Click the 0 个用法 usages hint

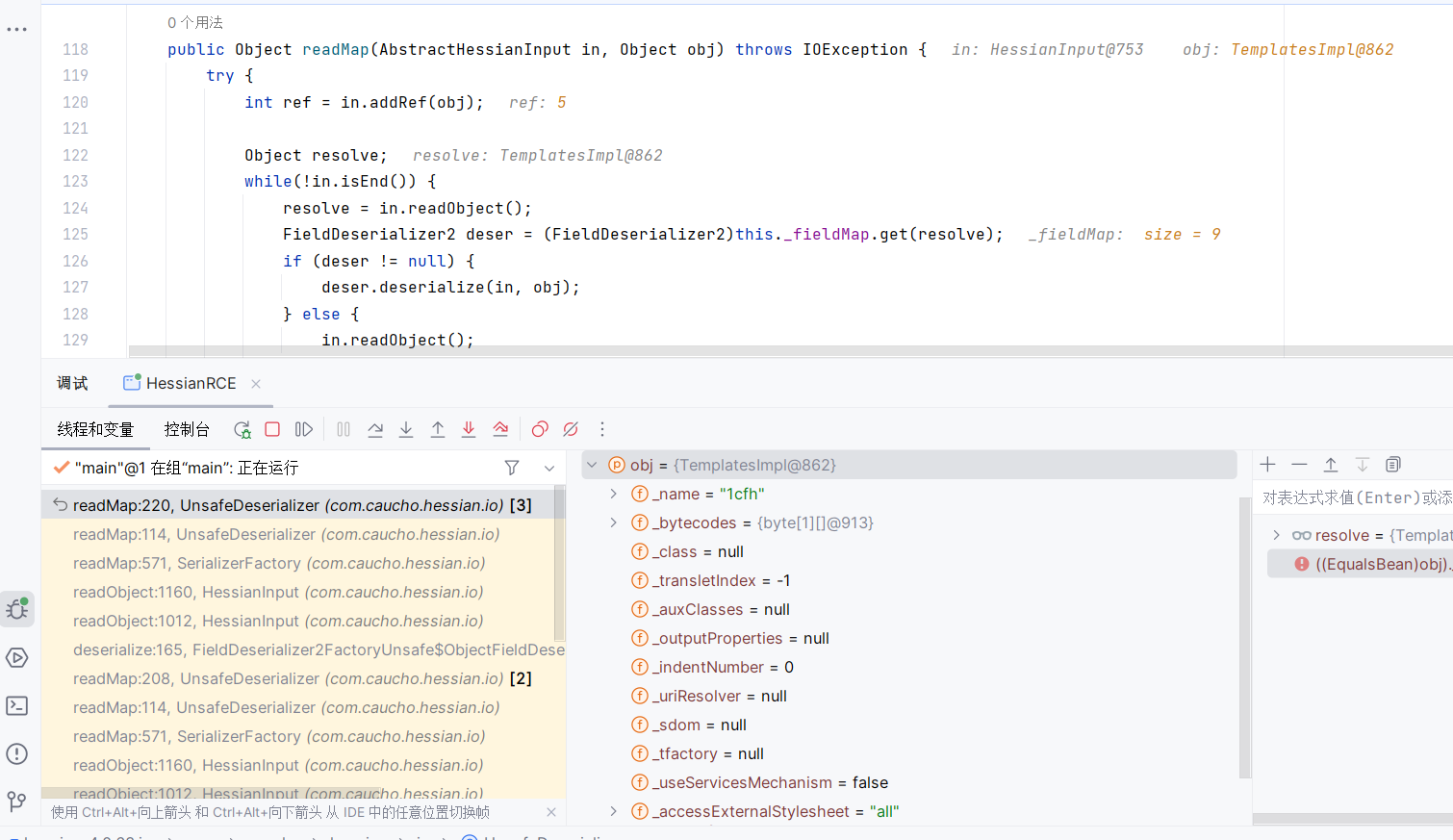coord(195,22)
